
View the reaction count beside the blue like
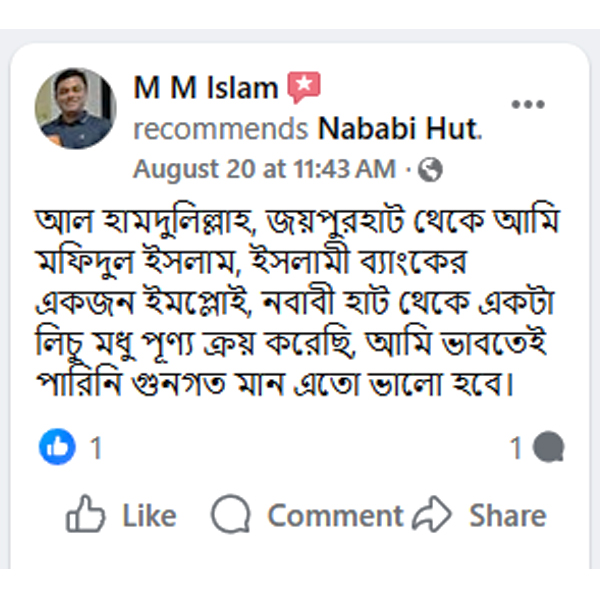(x=96, y=449)
